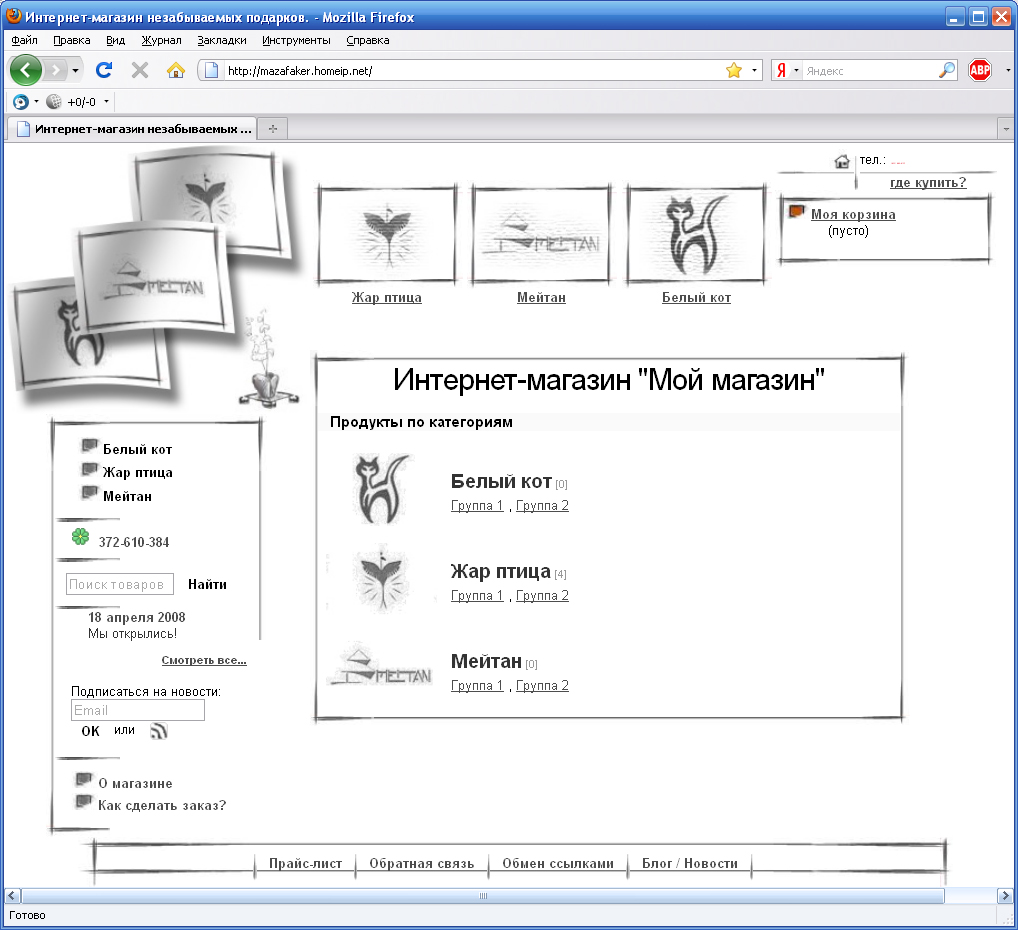
Task: Click in the Яндекс search field
Action: point(870,71)
